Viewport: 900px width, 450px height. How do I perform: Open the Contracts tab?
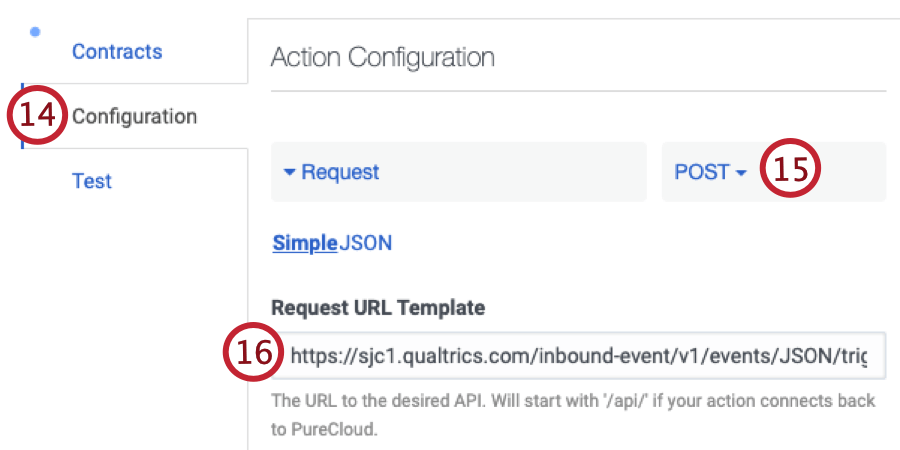pos(116,51)
